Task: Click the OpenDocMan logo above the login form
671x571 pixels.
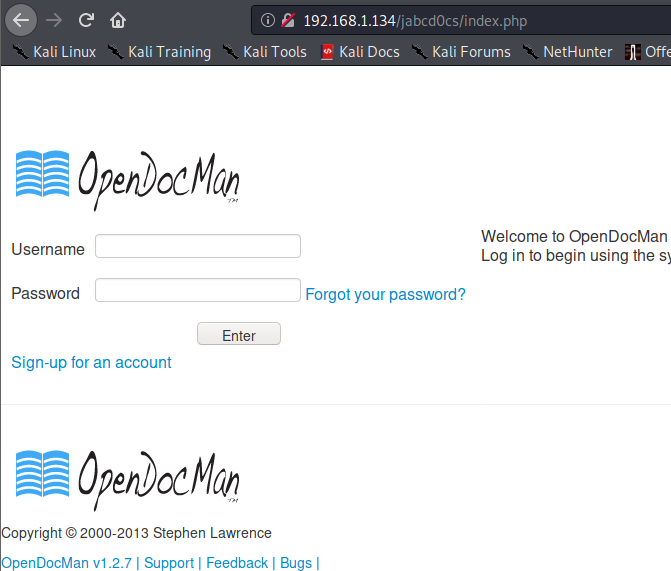Action: coord(128,180)
